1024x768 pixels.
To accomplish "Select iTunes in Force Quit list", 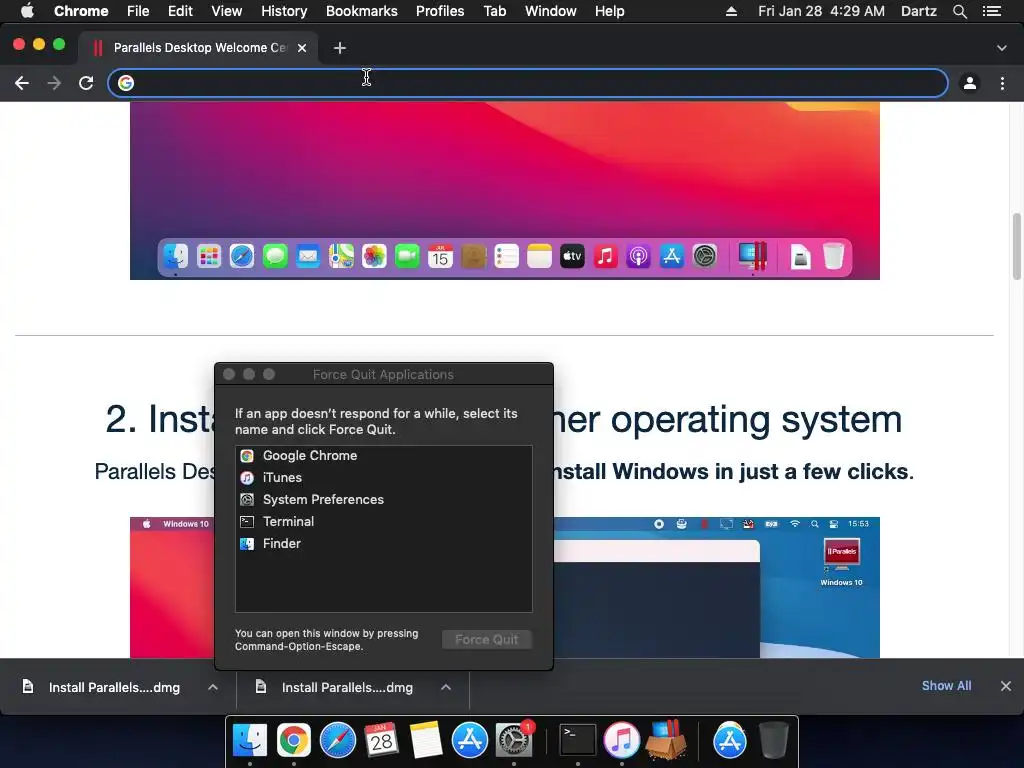I will pos(383,477).
